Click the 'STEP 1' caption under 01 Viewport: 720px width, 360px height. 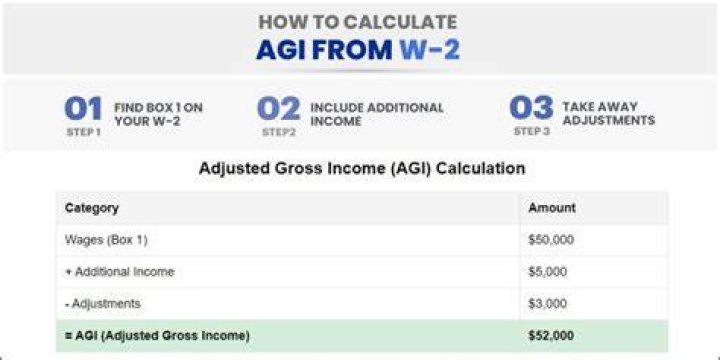click(x=84, y=132)
